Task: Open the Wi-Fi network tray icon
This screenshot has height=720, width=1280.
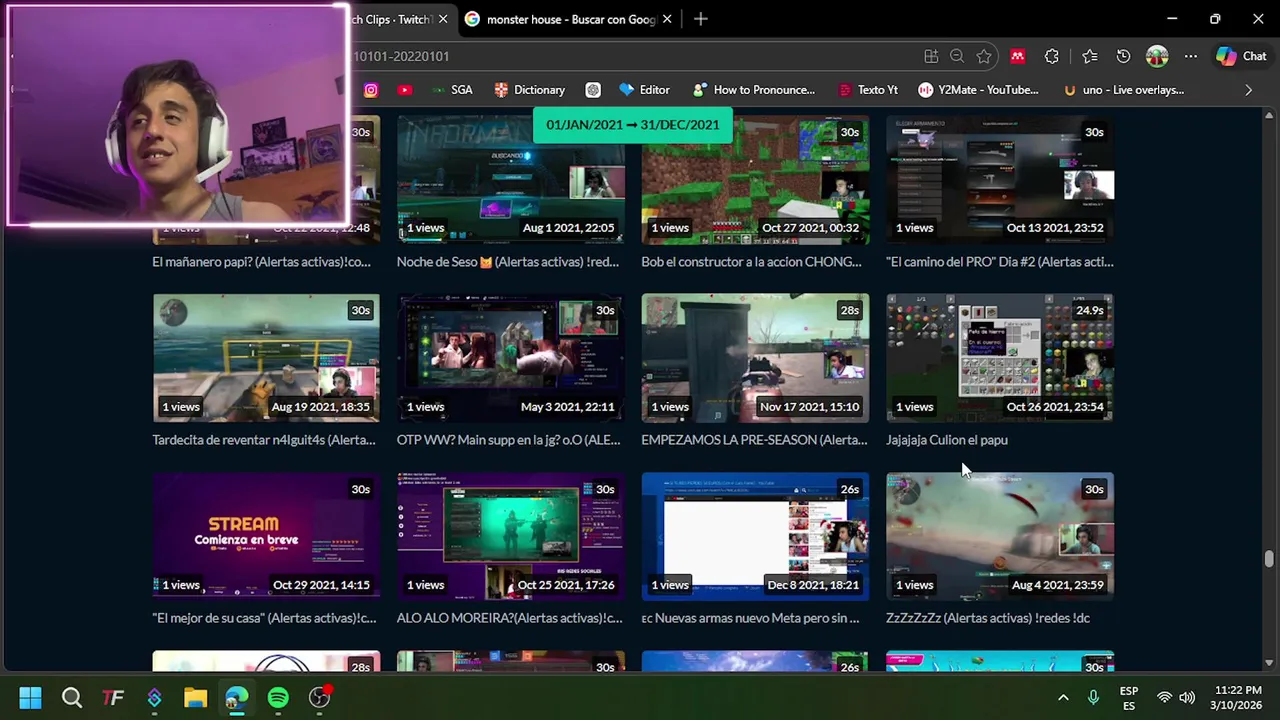Action: point(1164,697)
